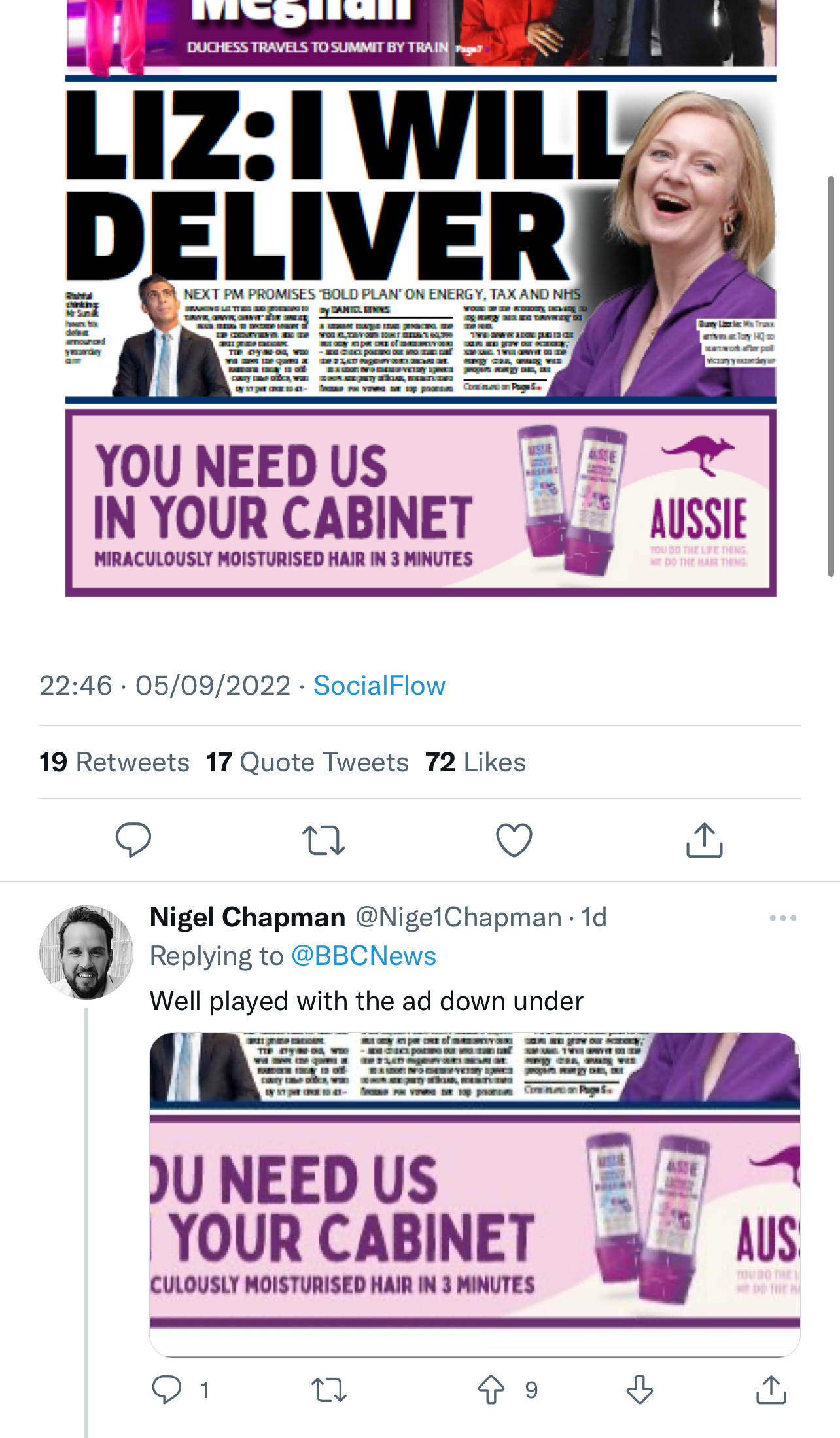840x1438 pixels.
Task: Open the SocialFlow source link
Action: tap(379, 686)
